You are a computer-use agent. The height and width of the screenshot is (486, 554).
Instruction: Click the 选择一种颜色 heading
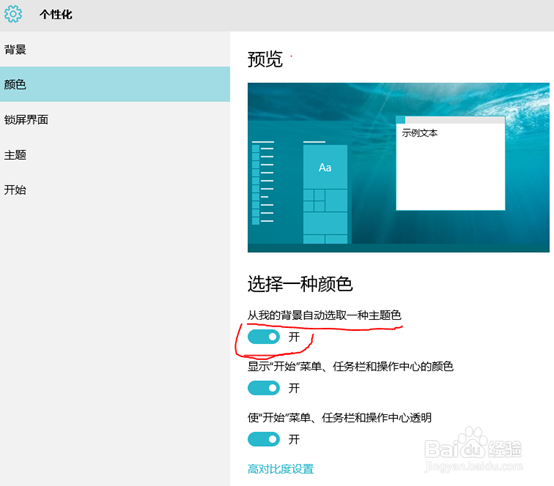click(x=300, y=284)
